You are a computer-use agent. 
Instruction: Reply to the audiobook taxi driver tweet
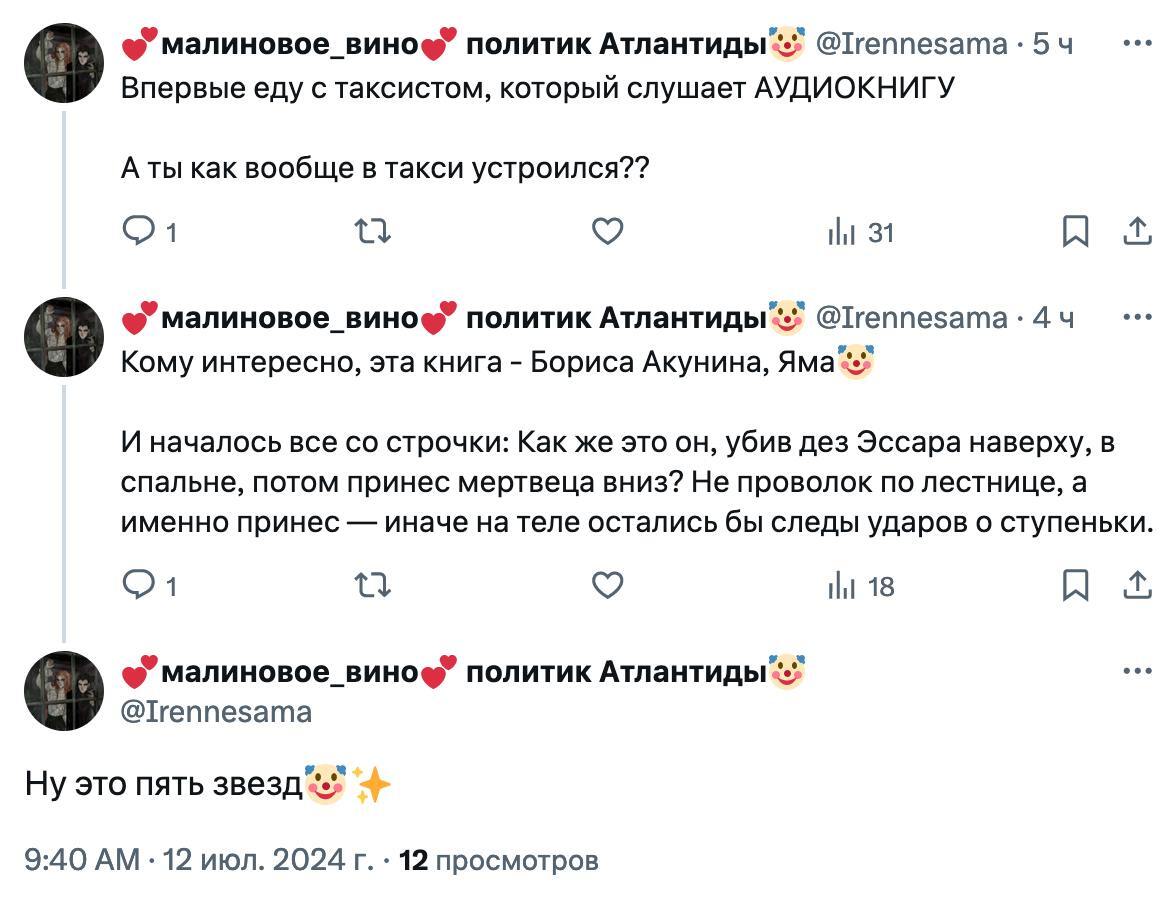(x=135, y=233)
